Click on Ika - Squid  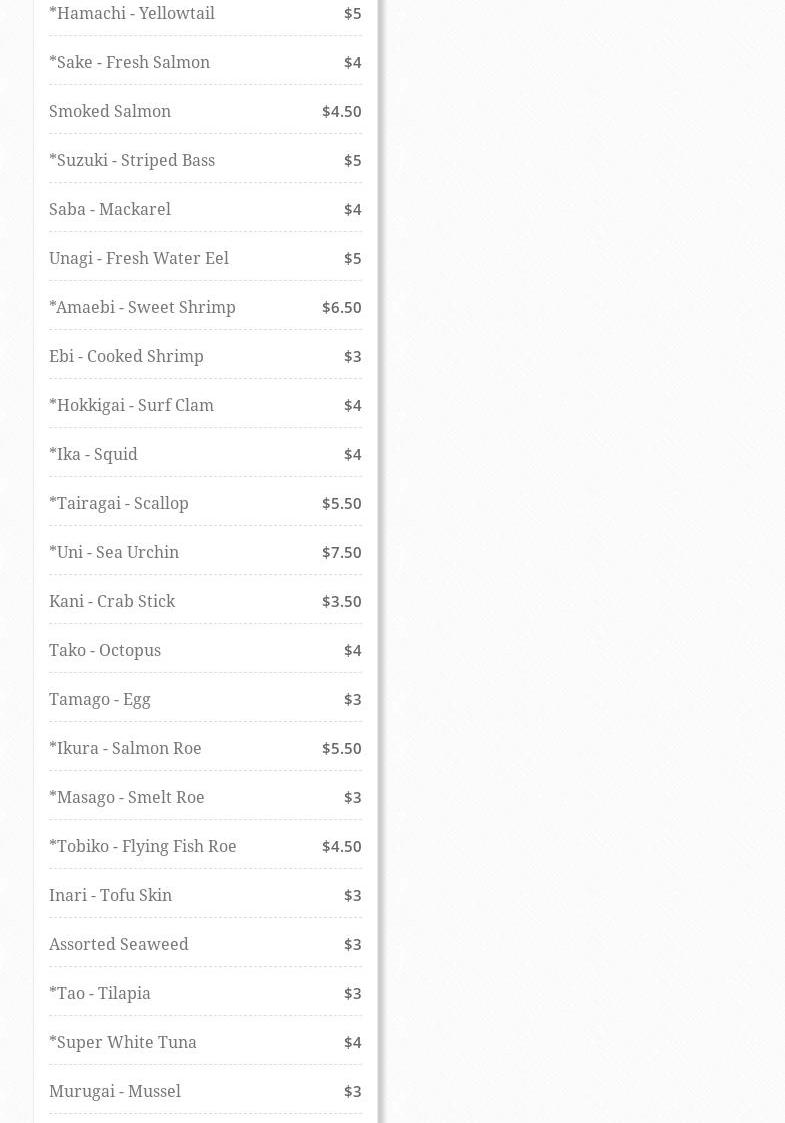point(93,455)
